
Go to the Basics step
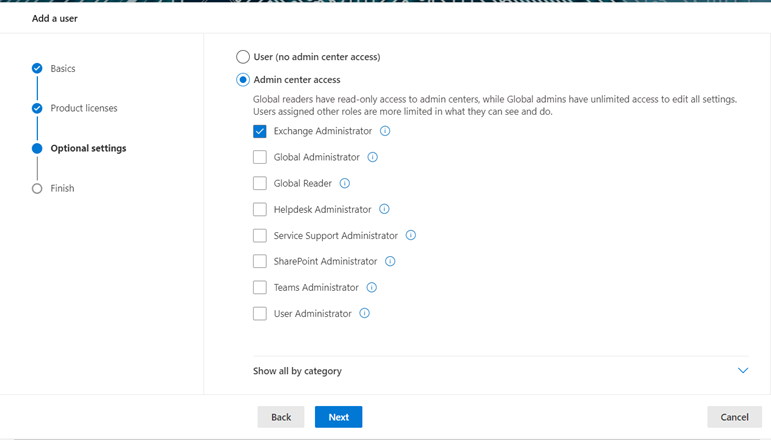(62, 68)
